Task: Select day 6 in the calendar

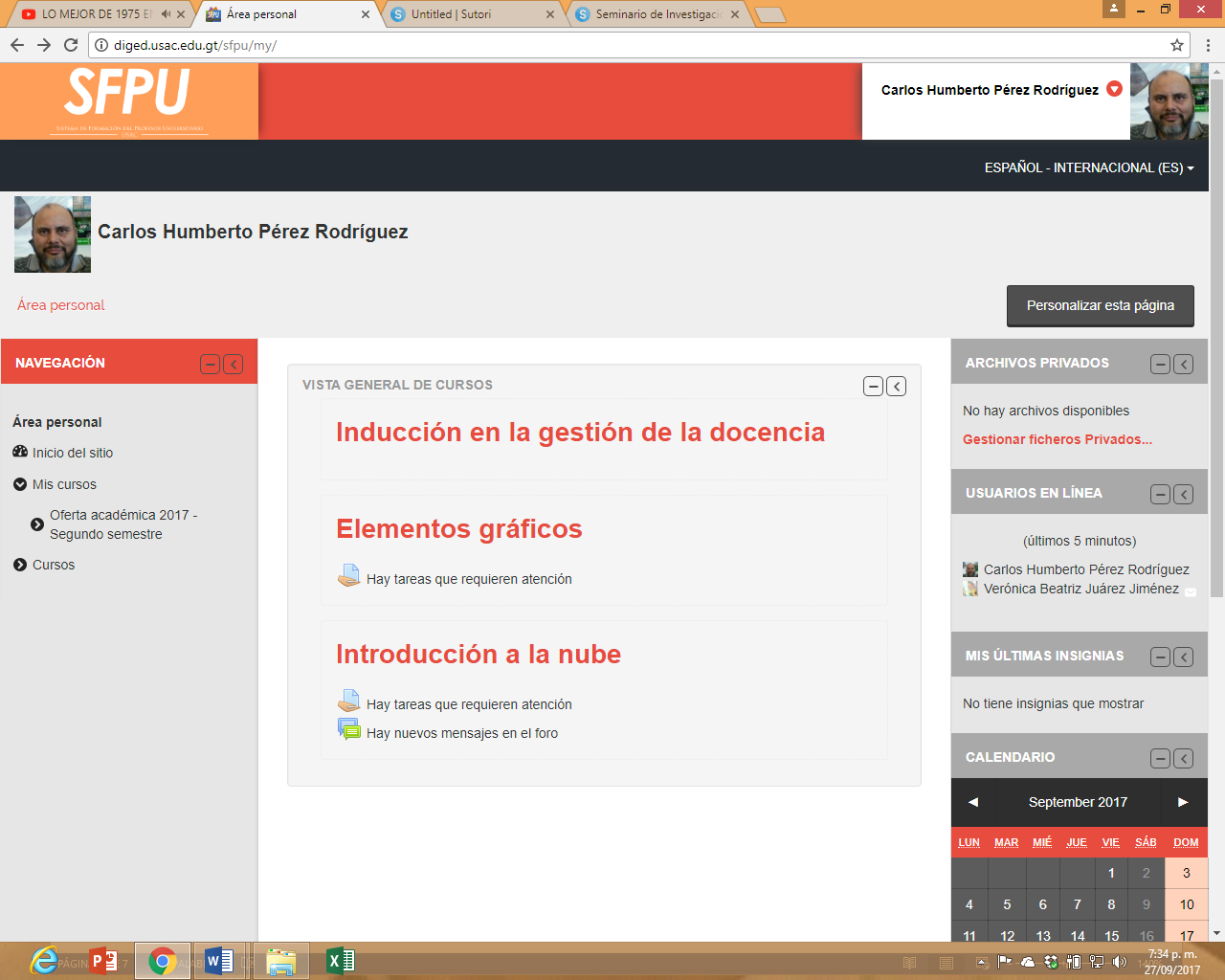Action: point(1042,904)
